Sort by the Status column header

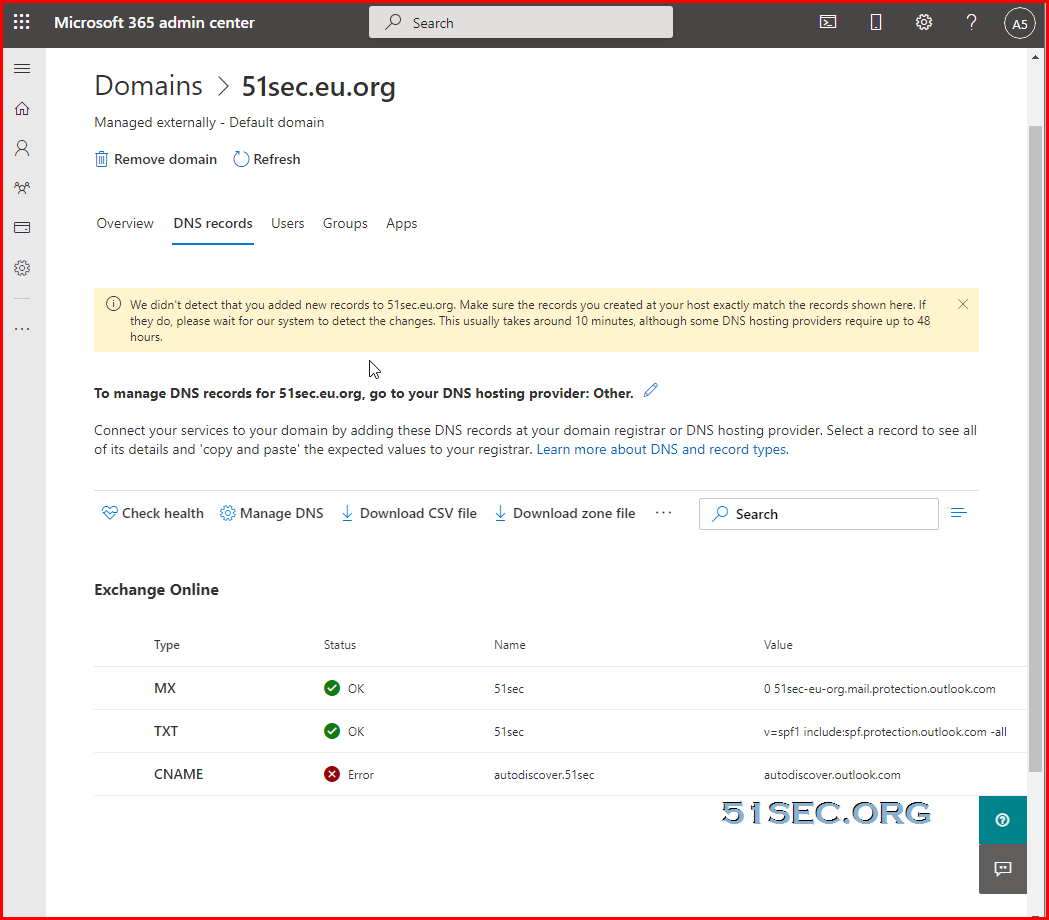tap(340, 645)
